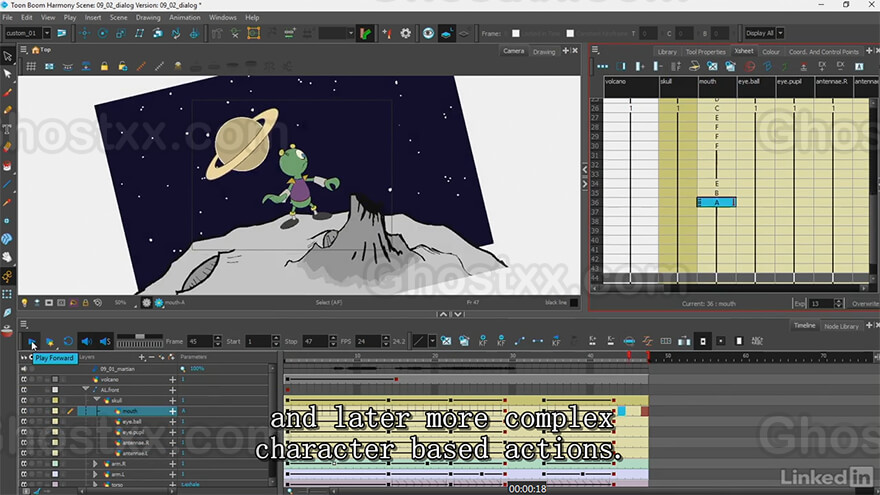Switch to the Library tab
This screenshot has height=495, width=880.
pos(667,52)
